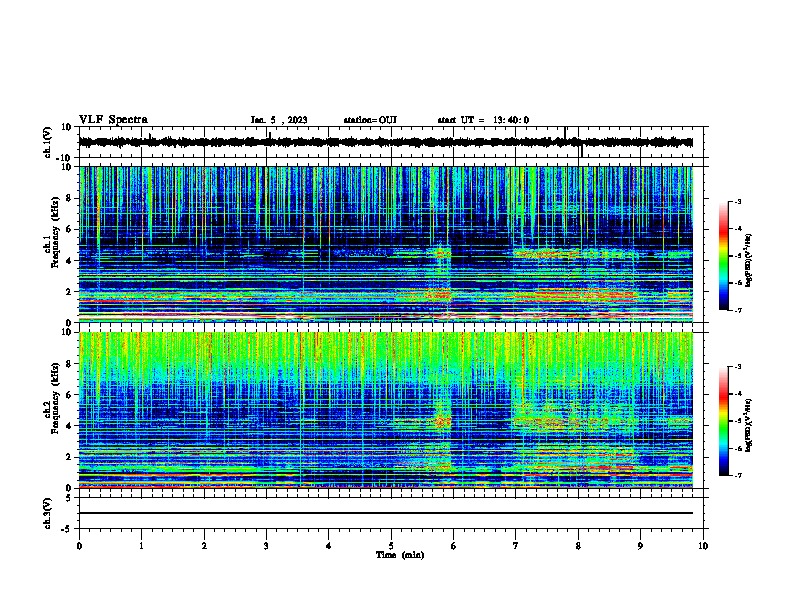Click the "ch.2 Frequency (kHz)" axis label
792x612 pixels.
pyautogui.click(x=53, y=398)
